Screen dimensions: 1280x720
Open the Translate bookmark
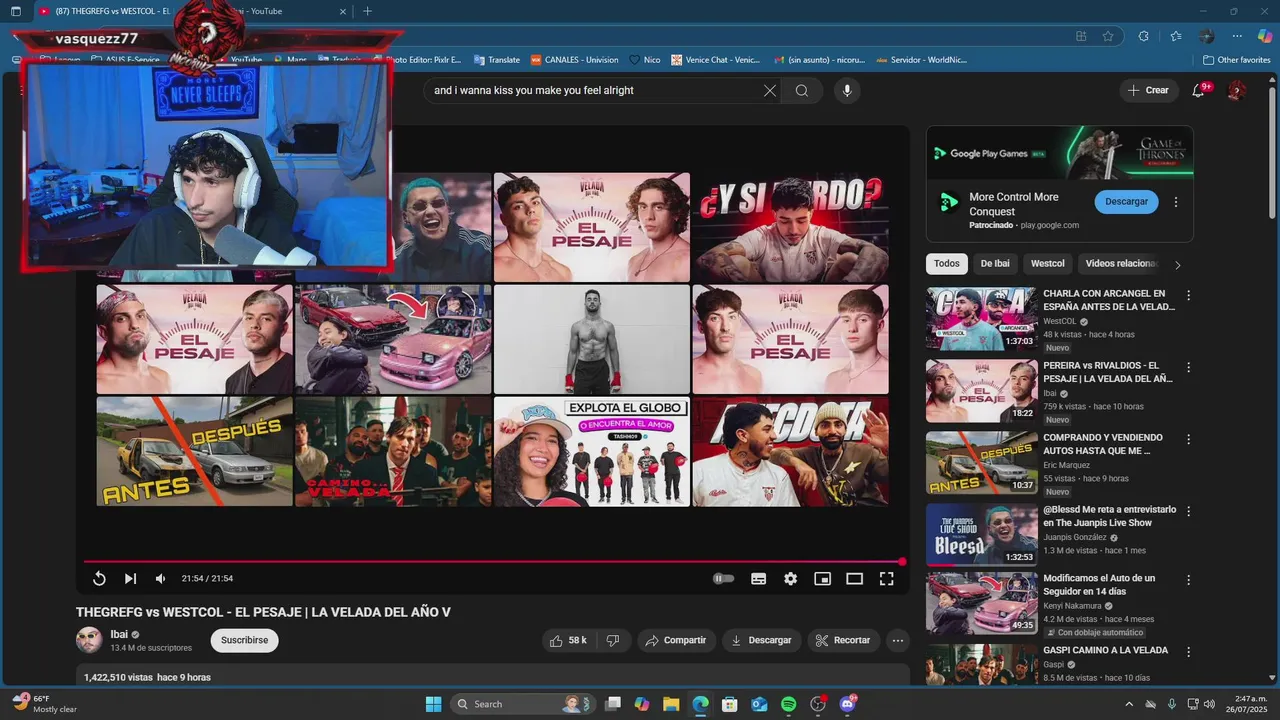[x=497, y=60]
